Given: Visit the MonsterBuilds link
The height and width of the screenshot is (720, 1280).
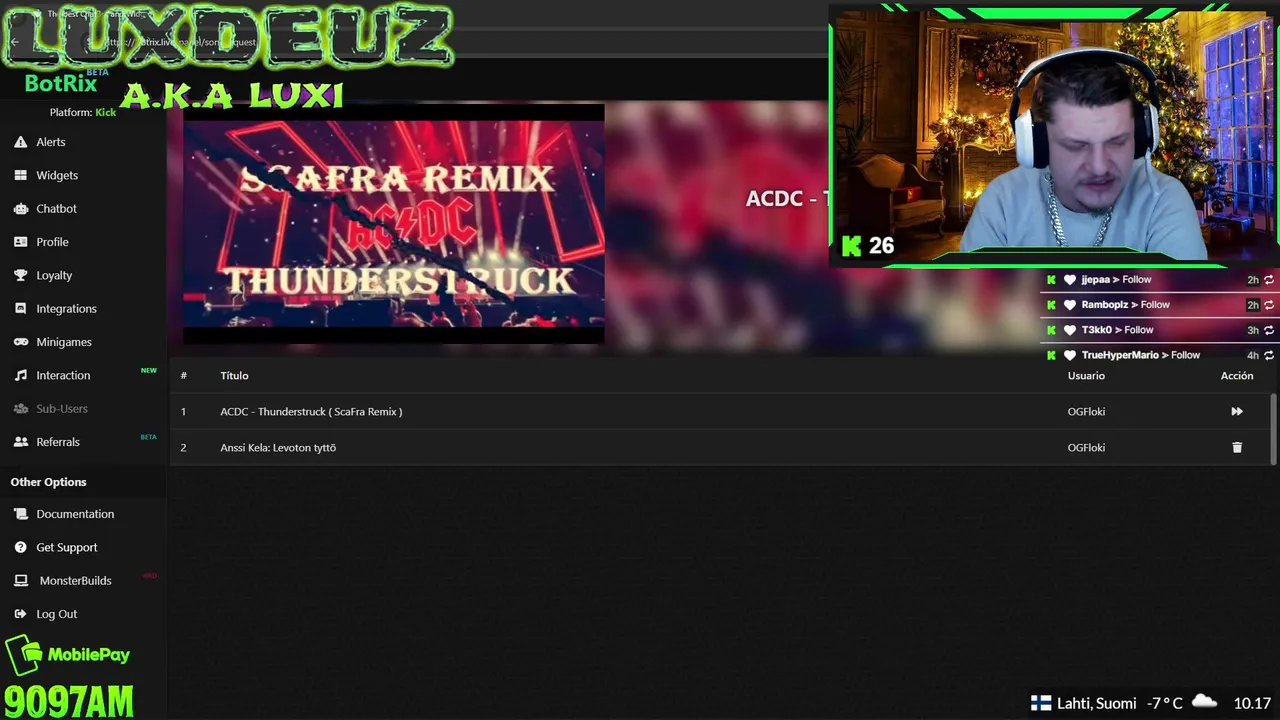Looking at the screenshot, I should [76, 581].
